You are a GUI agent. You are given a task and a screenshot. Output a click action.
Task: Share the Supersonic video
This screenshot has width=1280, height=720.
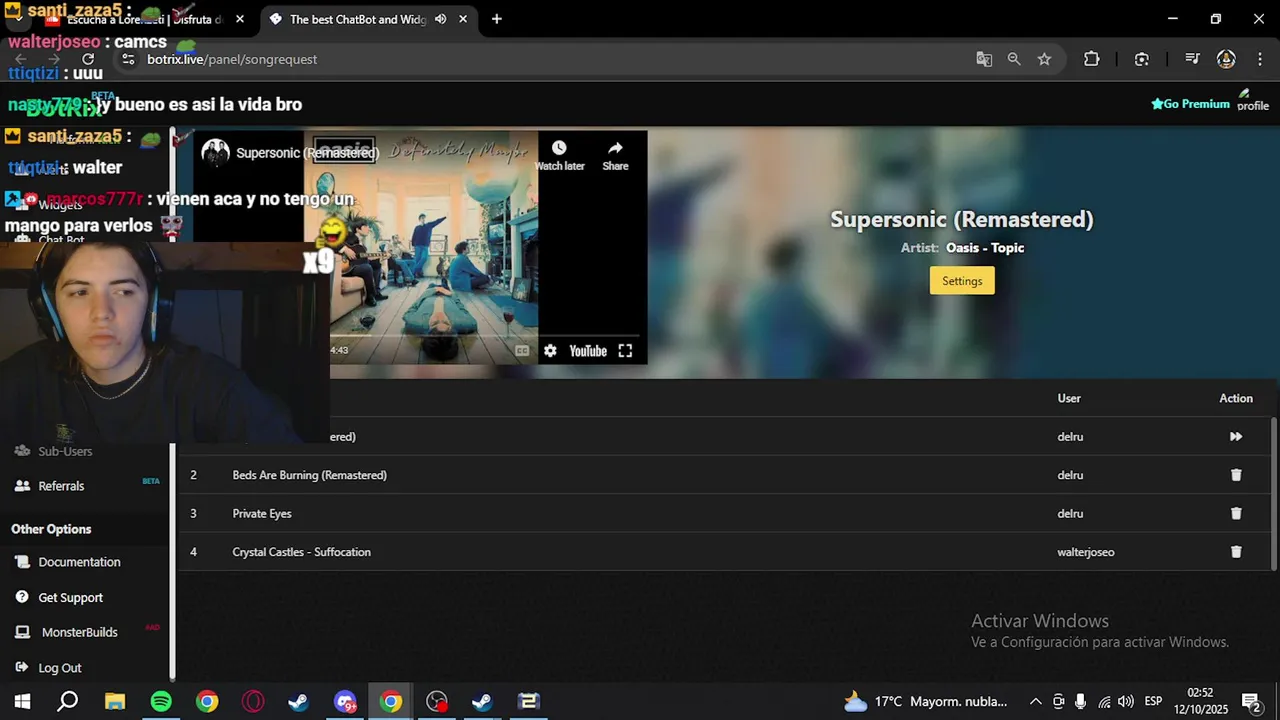(x=615, y=156)
